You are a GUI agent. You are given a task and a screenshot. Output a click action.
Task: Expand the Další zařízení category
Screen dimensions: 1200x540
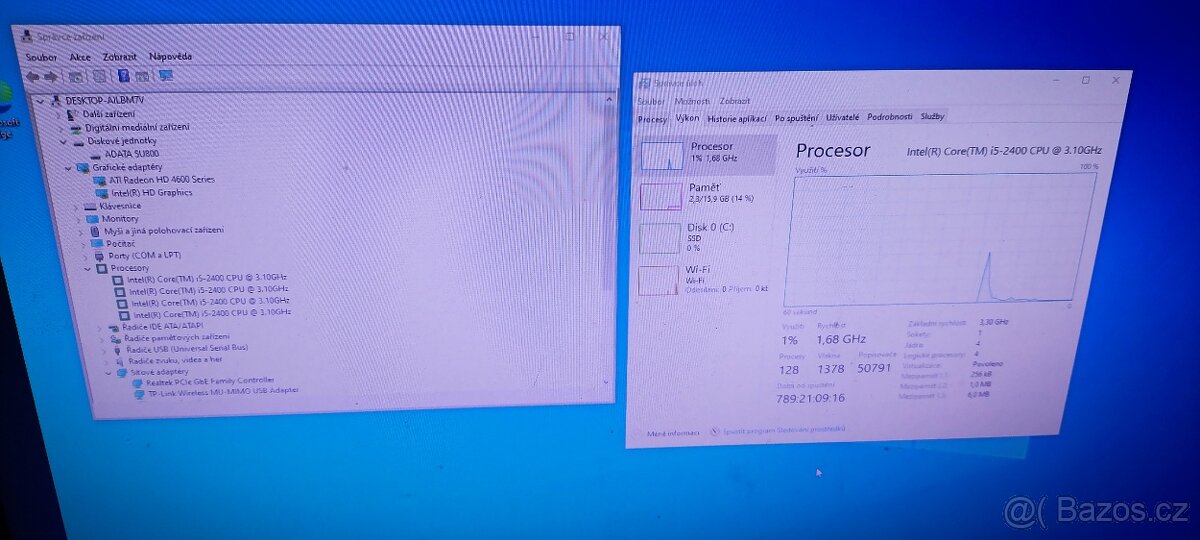click(x=57, y=115)
